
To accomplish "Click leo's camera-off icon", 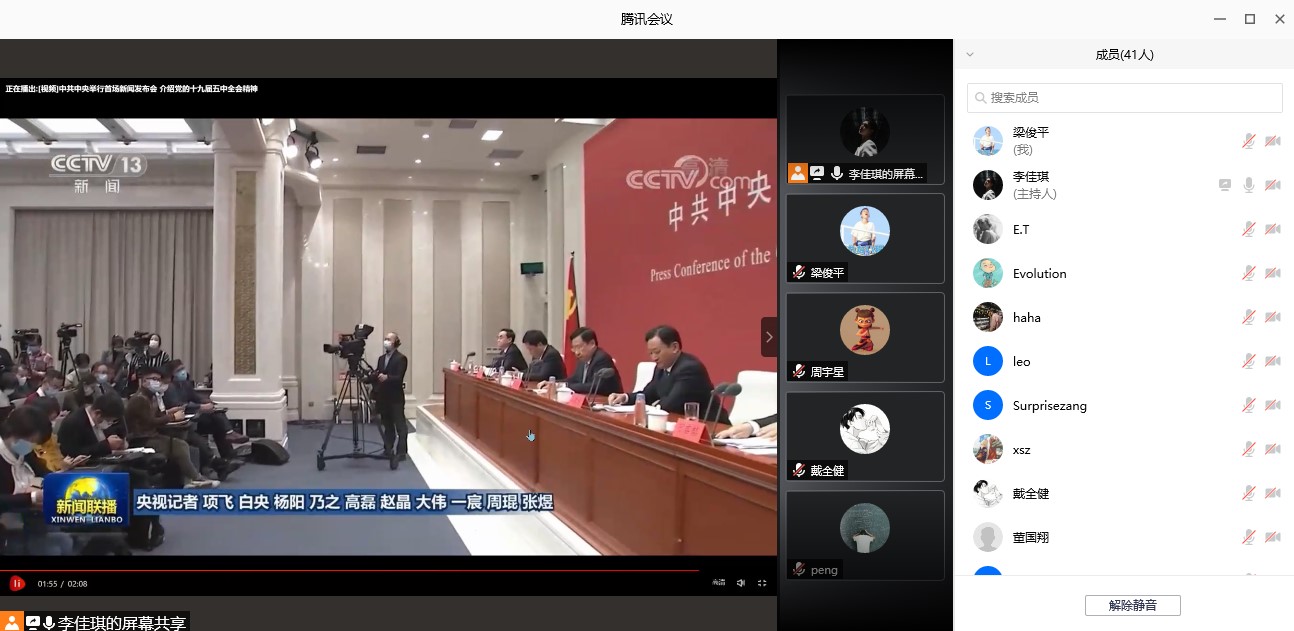I will (1273, 361).
